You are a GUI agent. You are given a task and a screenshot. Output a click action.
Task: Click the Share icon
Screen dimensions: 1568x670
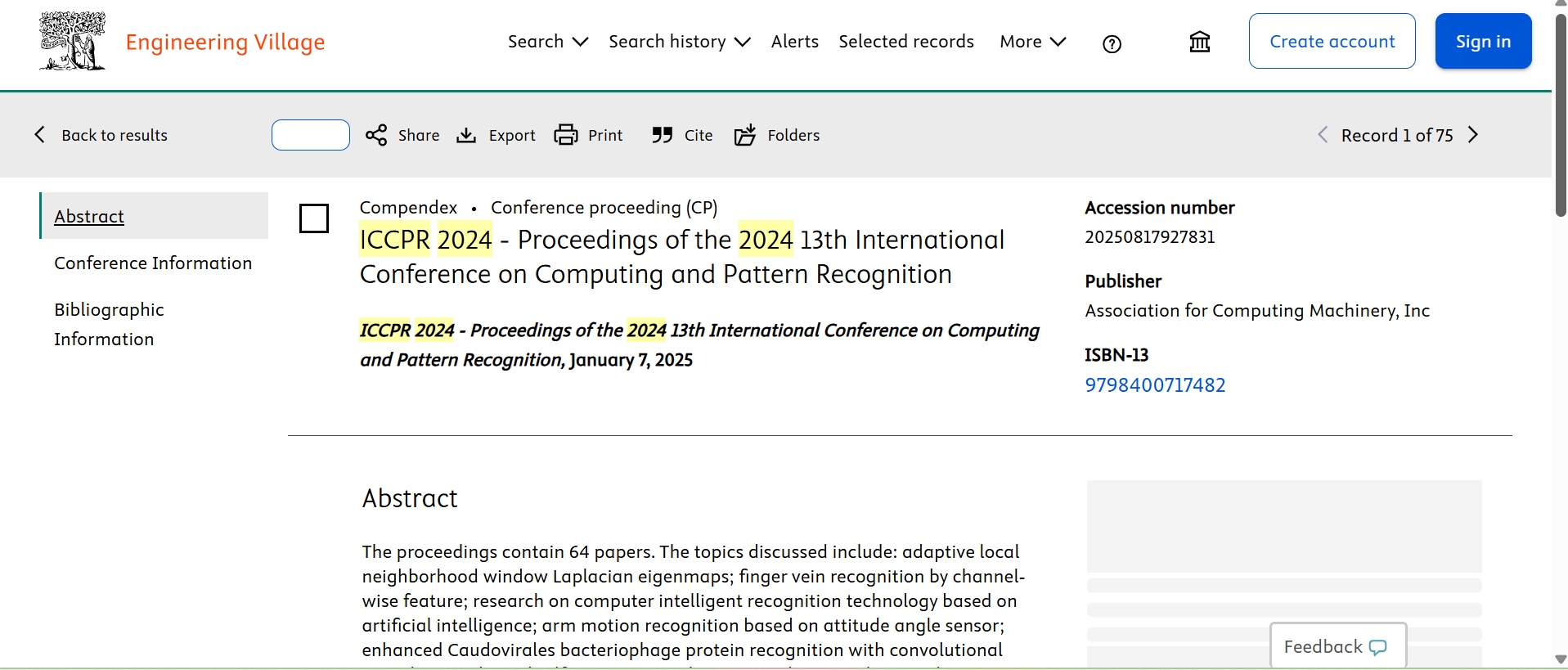click(x=376, y=135)
